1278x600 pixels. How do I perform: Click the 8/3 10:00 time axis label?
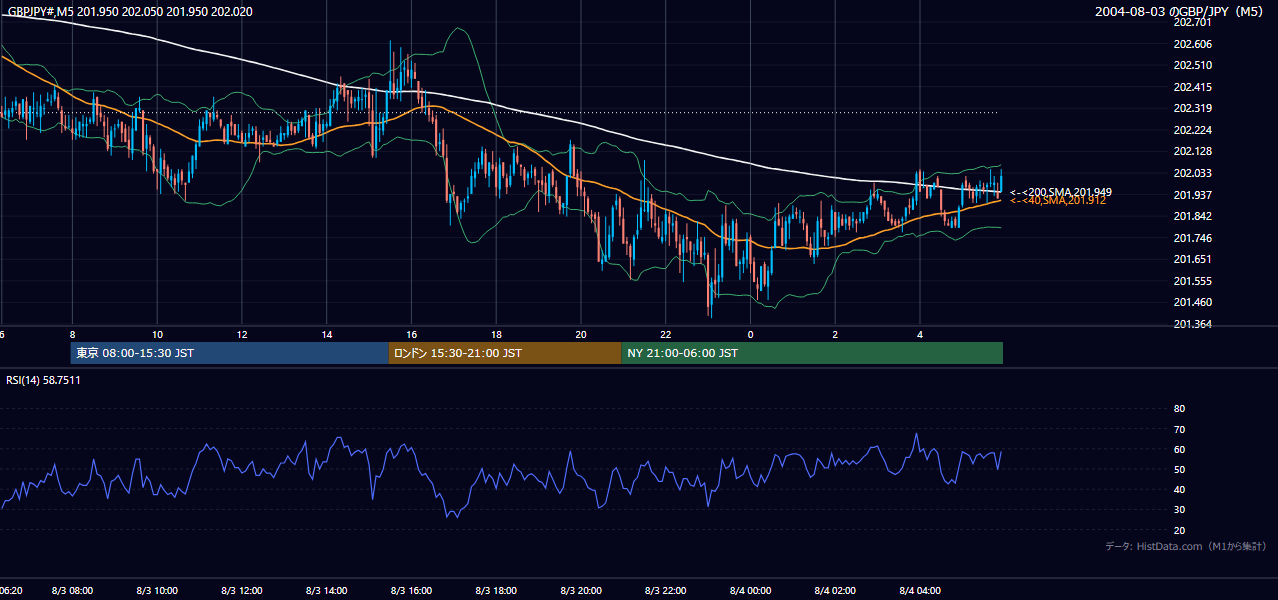tap(157, 591)
